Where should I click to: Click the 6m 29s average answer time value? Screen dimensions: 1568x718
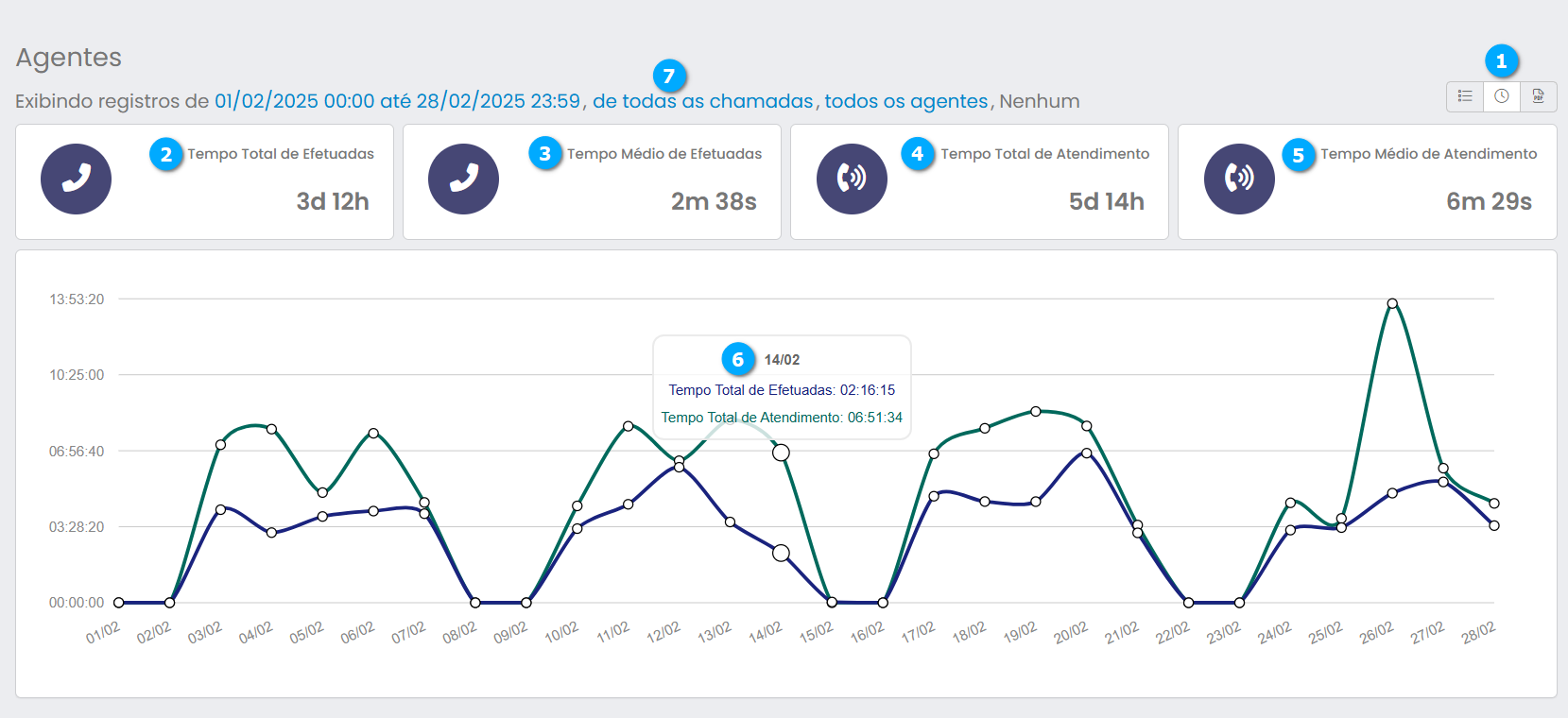pyautogui.click(x=1489, y=201)
